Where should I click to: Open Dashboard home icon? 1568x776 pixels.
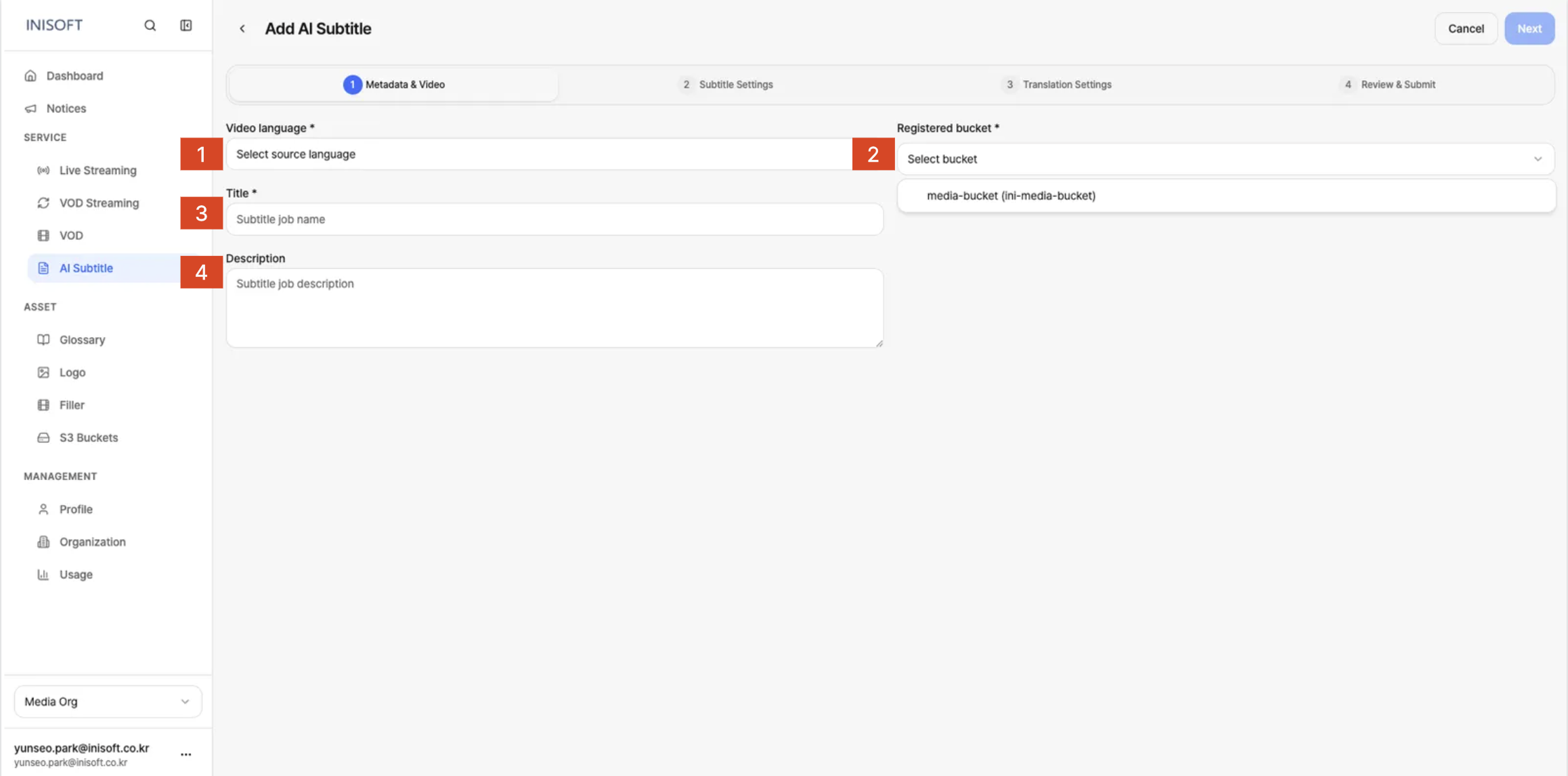click(30, 76)
